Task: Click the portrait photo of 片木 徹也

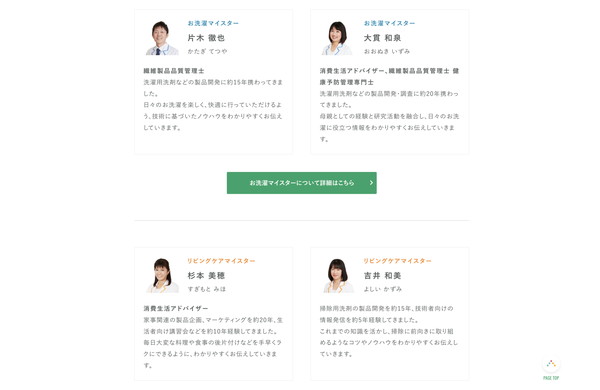Action: click(x=162, y=38)
